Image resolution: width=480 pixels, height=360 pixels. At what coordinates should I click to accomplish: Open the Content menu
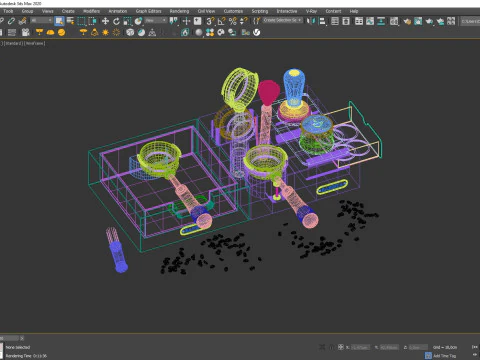click(x=333, y=11)
